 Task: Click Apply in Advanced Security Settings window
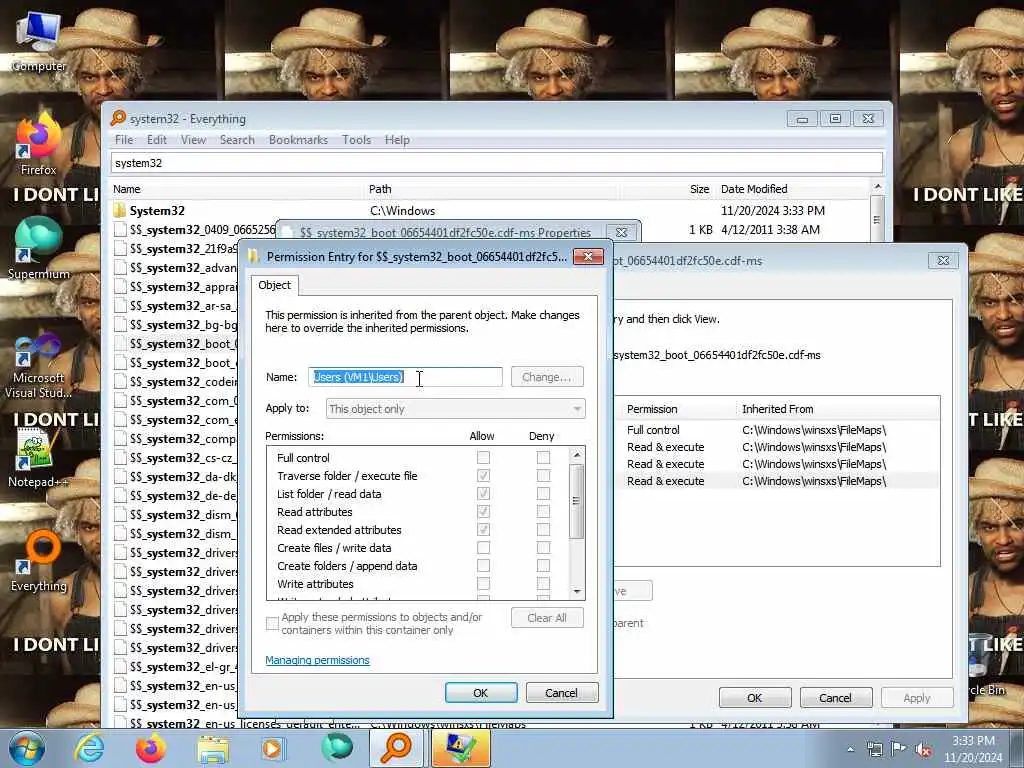point(917,697)
